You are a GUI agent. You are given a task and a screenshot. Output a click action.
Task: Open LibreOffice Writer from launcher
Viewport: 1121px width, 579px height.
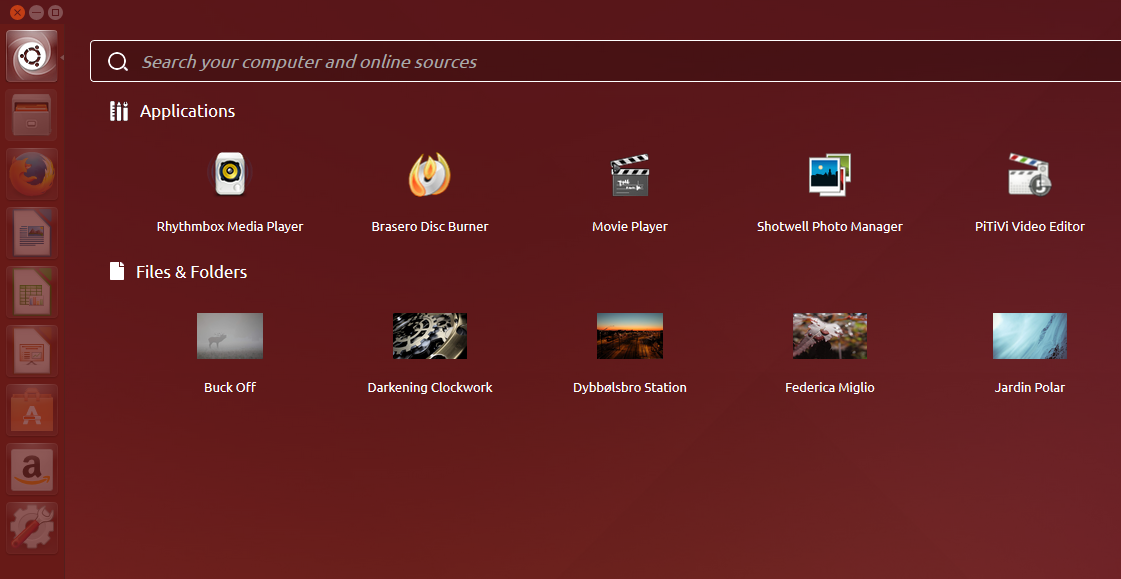pyautogui.click(x=33, y=233)
